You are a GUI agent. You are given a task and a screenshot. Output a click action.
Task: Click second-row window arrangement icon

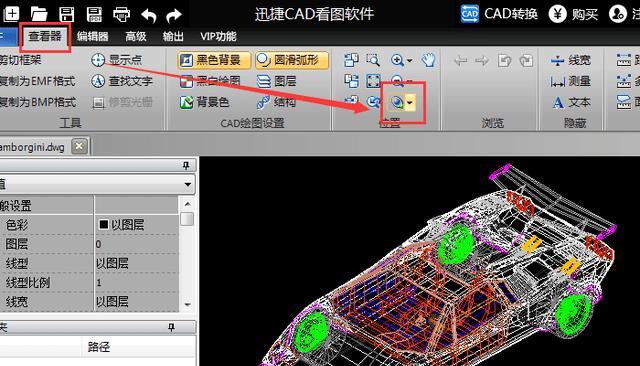351,81
